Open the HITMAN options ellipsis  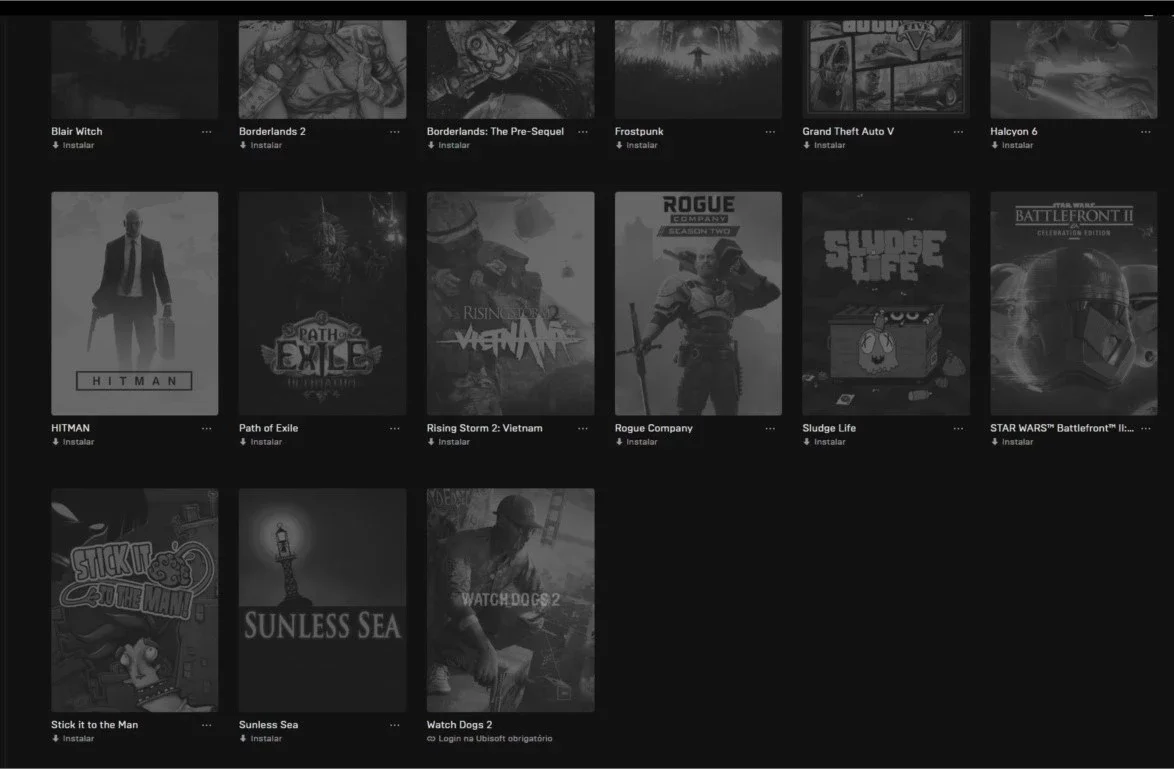[x=207, y=428]
